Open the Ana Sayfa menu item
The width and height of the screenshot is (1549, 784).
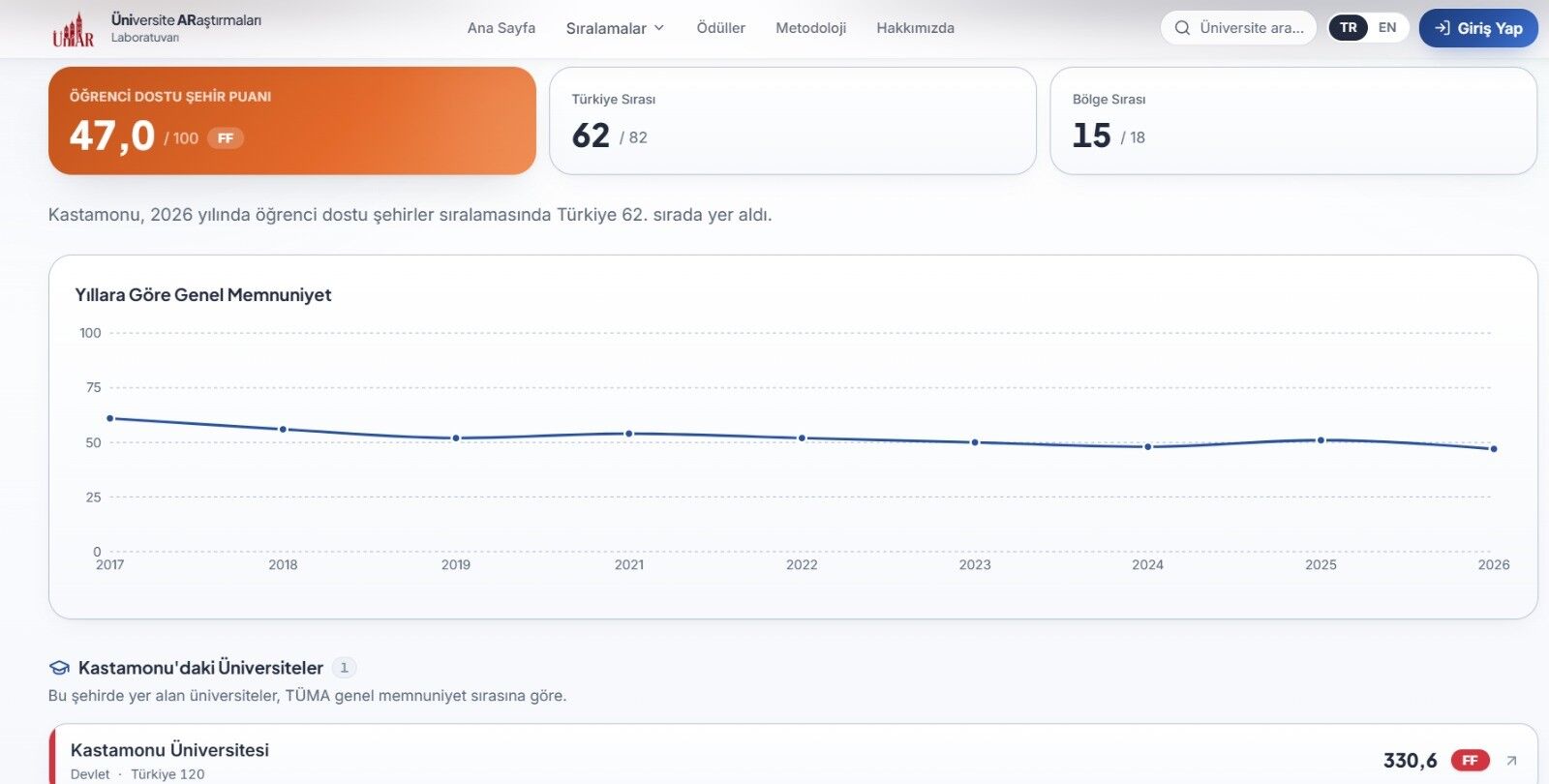pos(501,28)
